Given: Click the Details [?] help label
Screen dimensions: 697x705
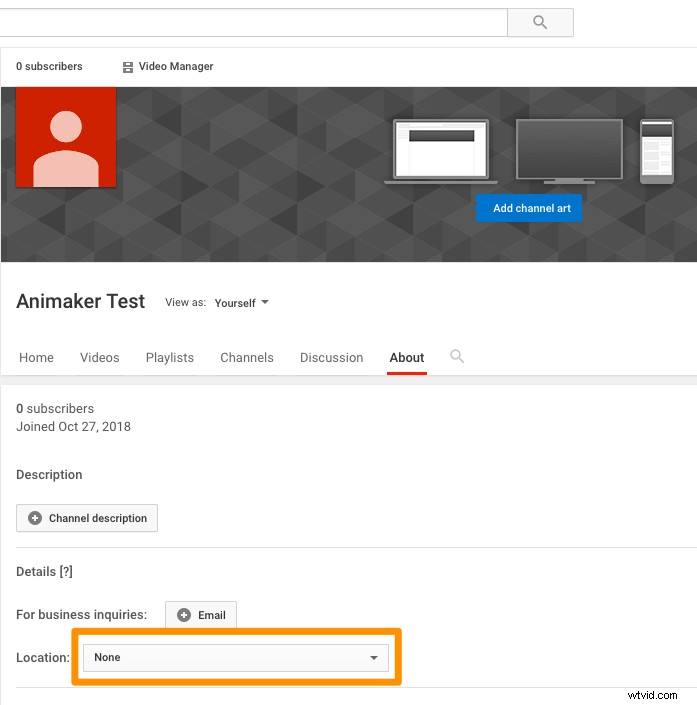Looking at the screenshot, I should tap(44, 571).
